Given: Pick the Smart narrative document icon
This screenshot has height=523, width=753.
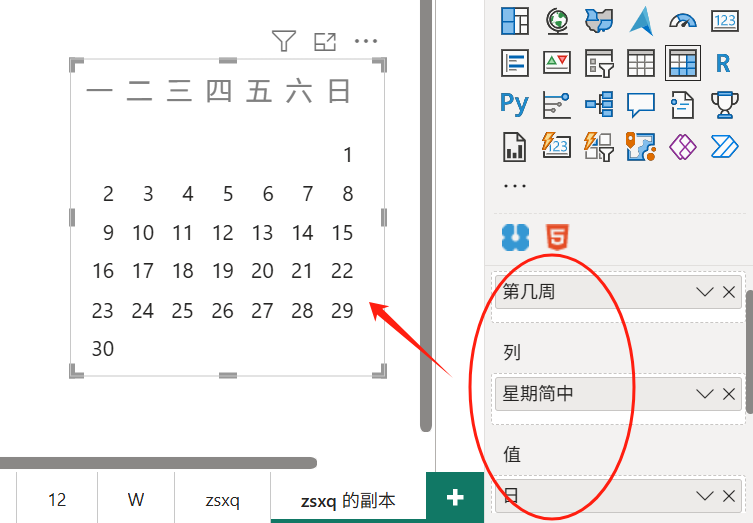Looking at the screenshot, I should 683,104.
